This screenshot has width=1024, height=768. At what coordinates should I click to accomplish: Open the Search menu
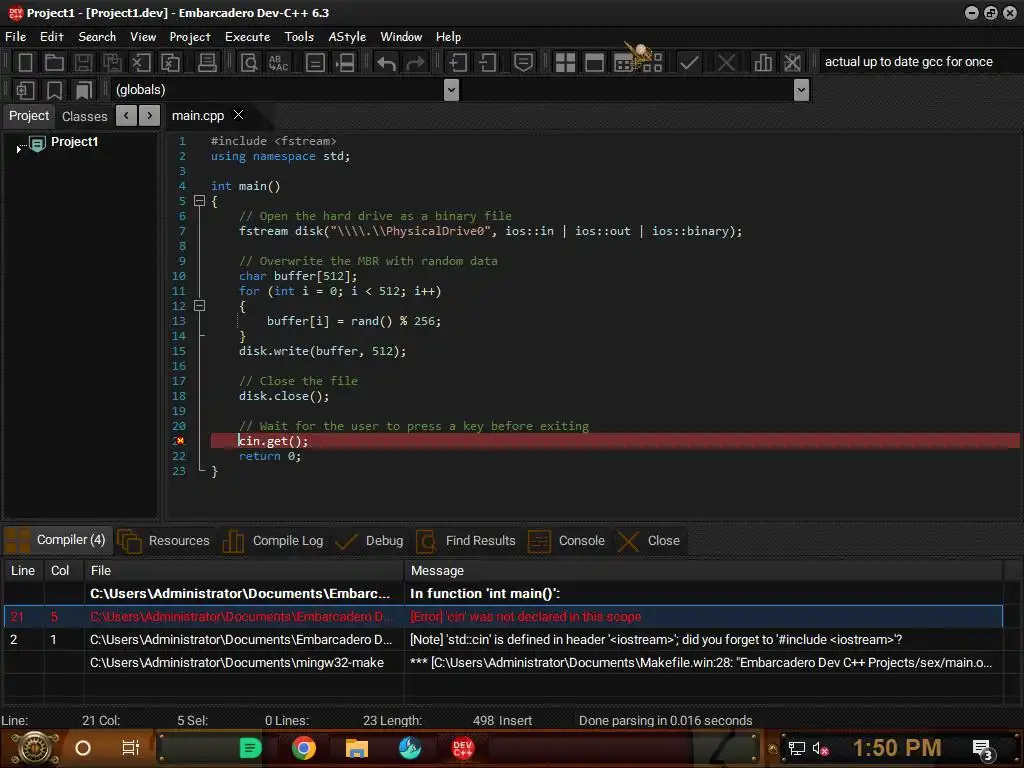click(97, 37)
